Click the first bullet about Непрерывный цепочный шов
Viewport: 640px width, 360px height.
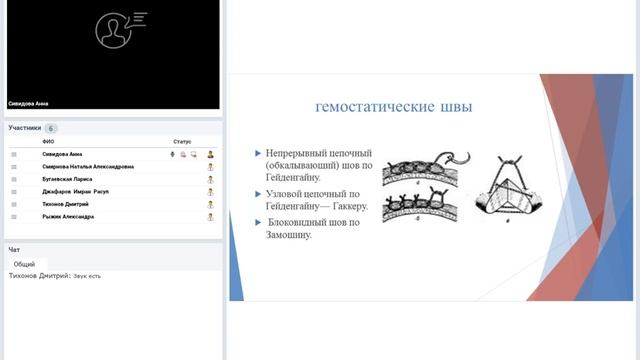click(319, 165)
